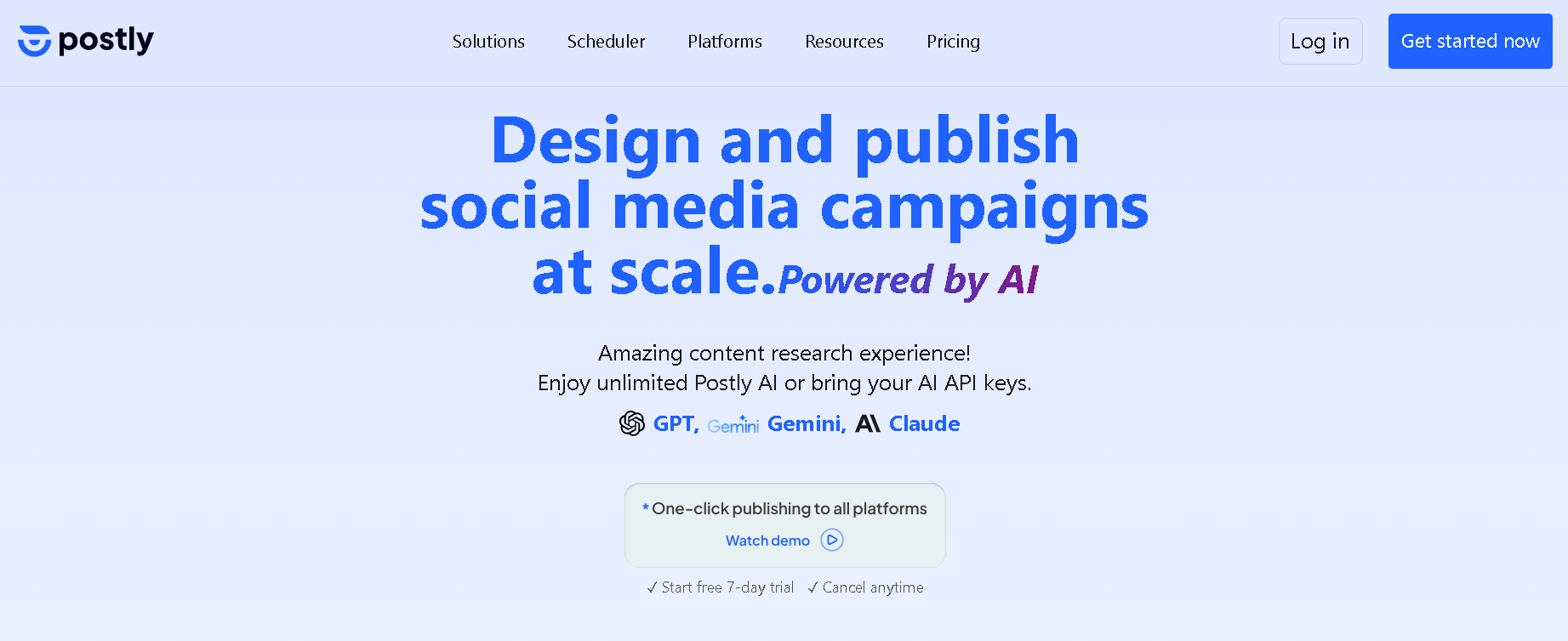This screenshot has height=641, width=1568.
Task: Open the Pricing page from navigation
Action: click(x=953, y=41)
